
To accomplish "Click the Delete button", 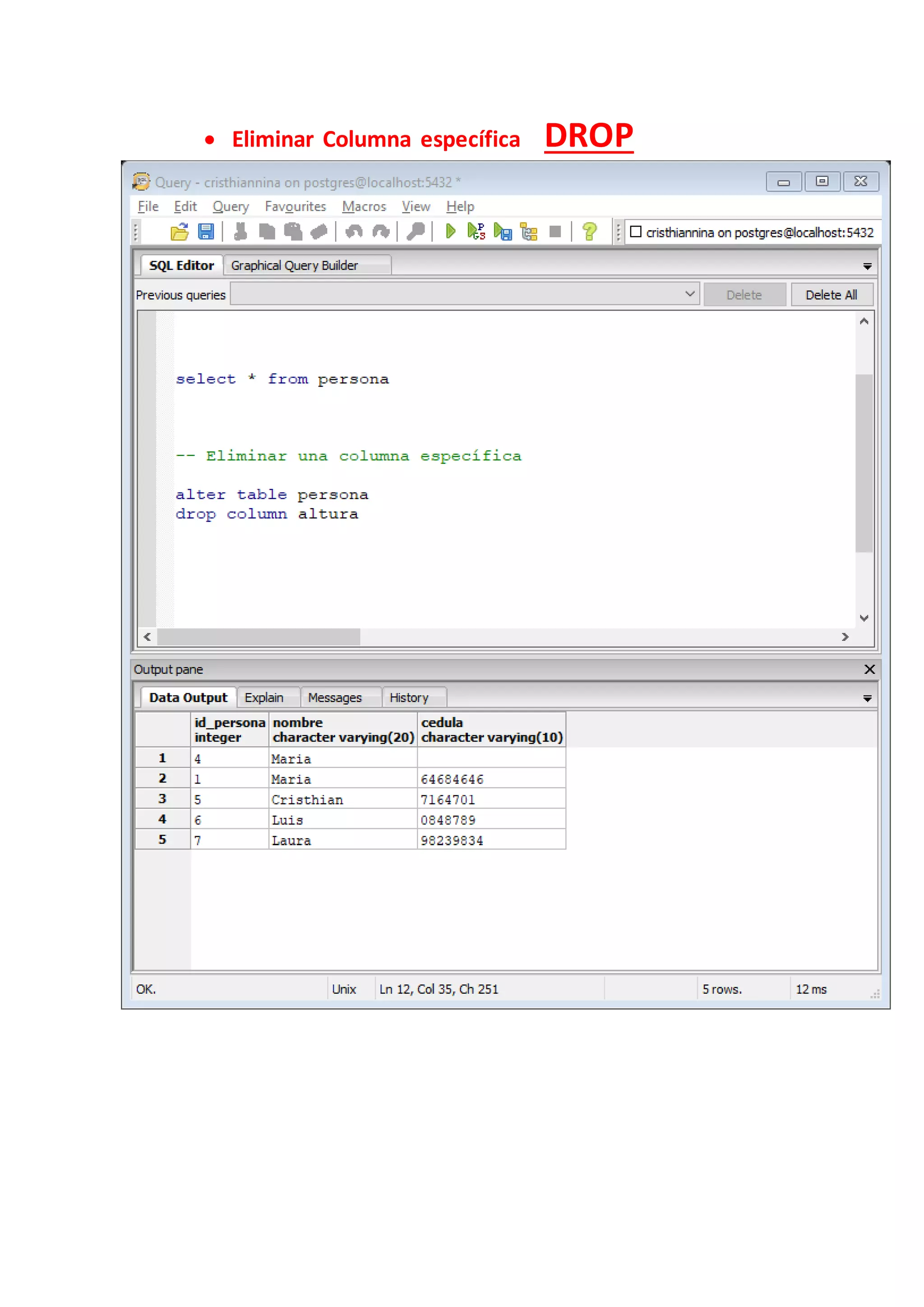I will pyautogui.click(x=744, y=295).
